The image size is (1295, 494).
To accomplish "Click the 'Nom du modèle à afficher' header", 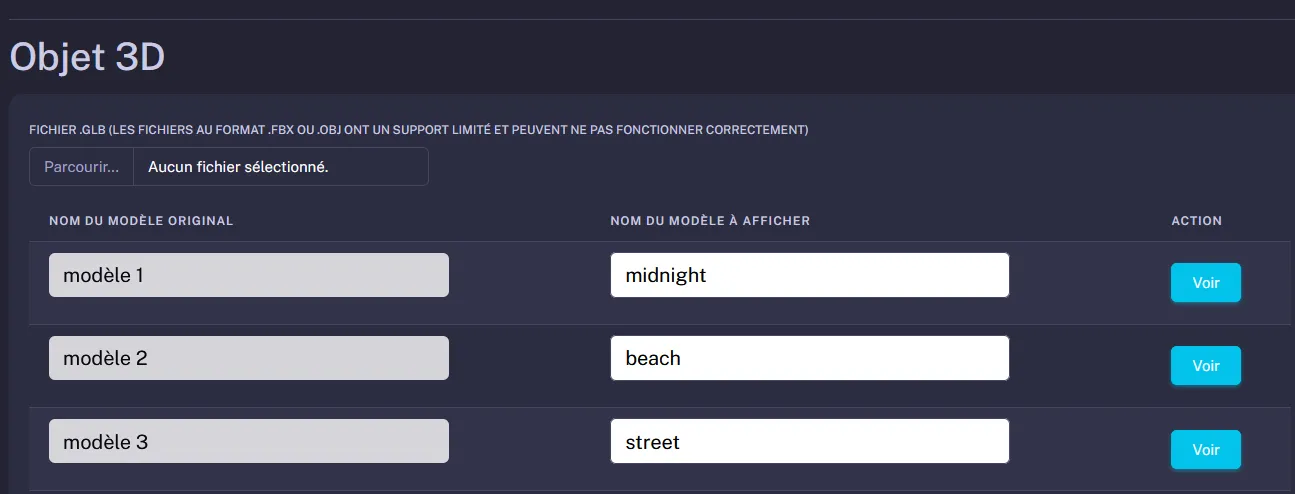I will pyautogui.click(x=710, y=221).
